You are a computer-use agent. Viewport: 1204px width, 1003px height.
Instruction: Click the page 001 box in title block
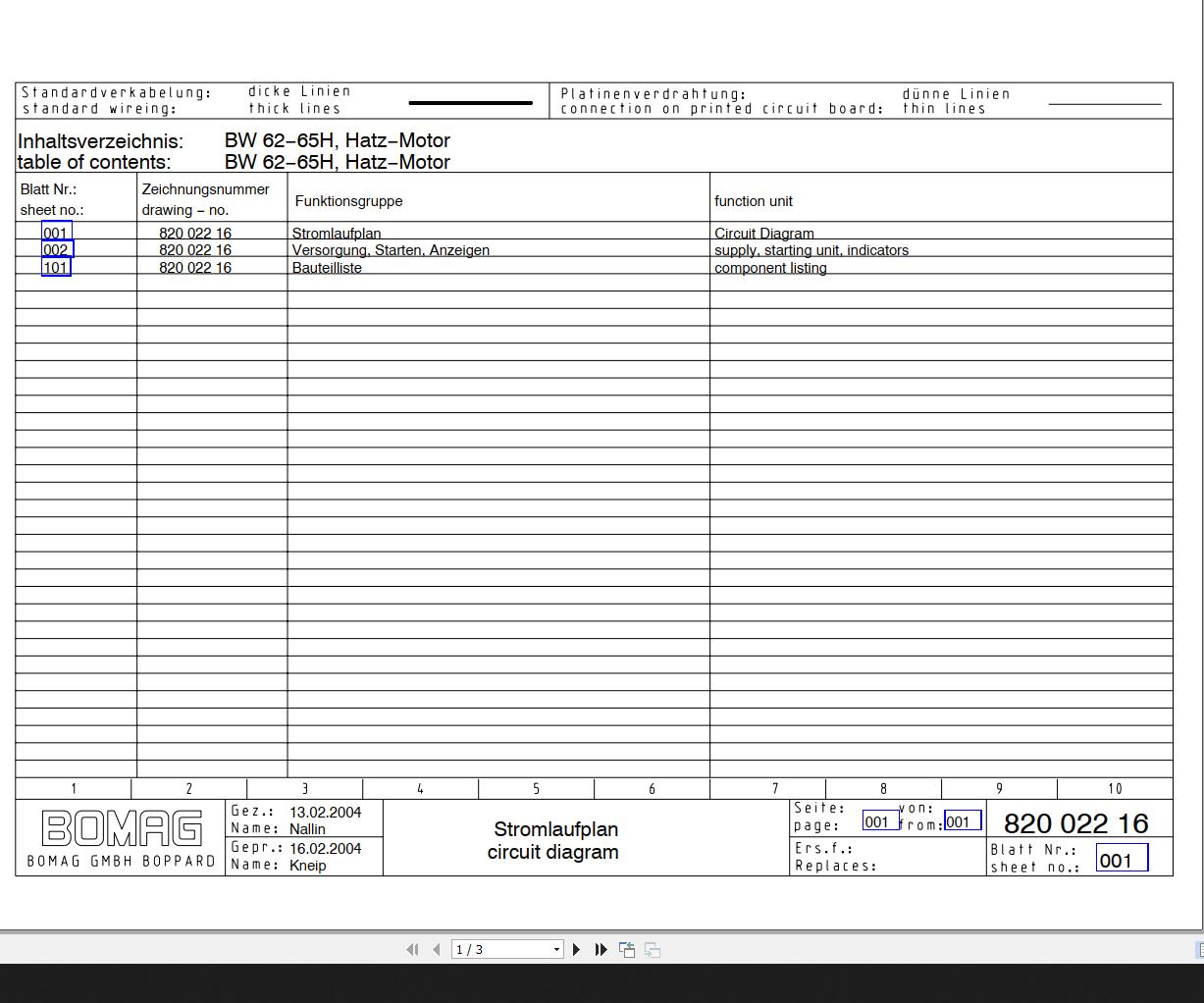point(880,821)
